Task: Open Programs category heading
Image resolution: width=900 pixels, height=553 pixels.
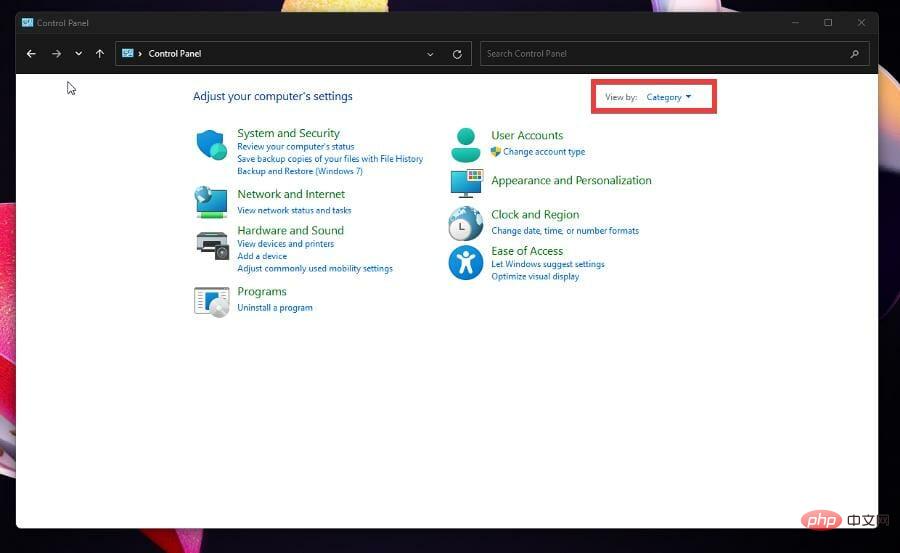Action: [x=262, y=292]
